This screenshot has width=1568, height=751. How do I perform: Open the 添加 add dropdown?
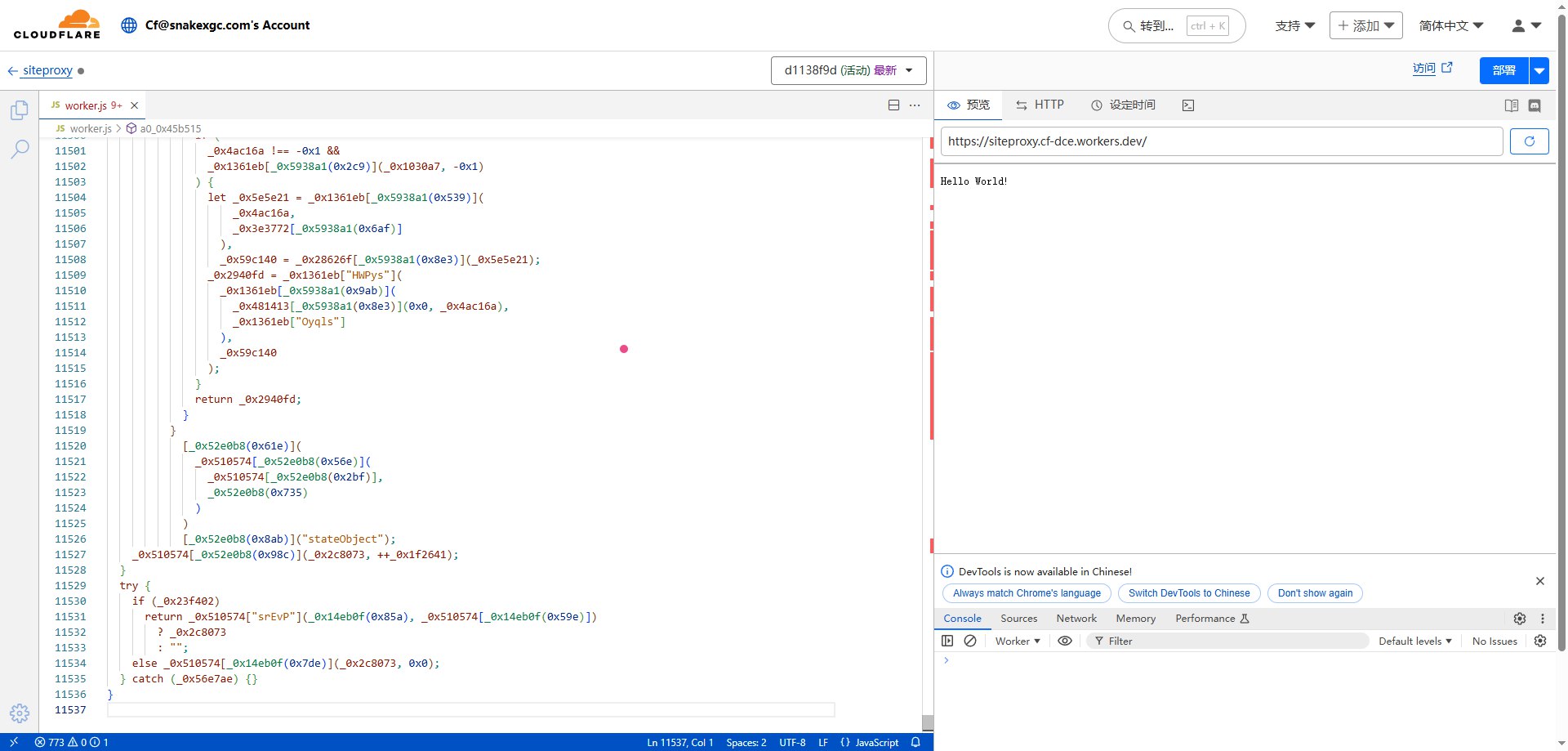pos(1365,25)
